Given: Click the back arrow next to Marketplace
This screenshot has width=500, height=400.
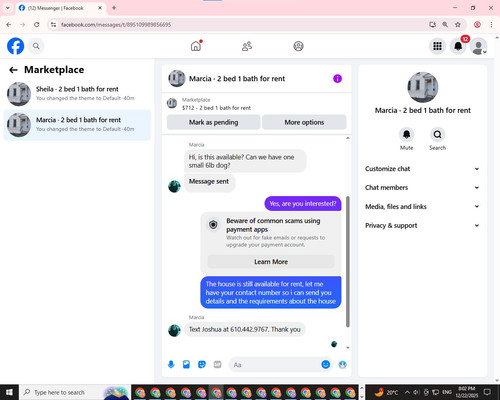Looking at the screenshot, I should click(13, 70).
